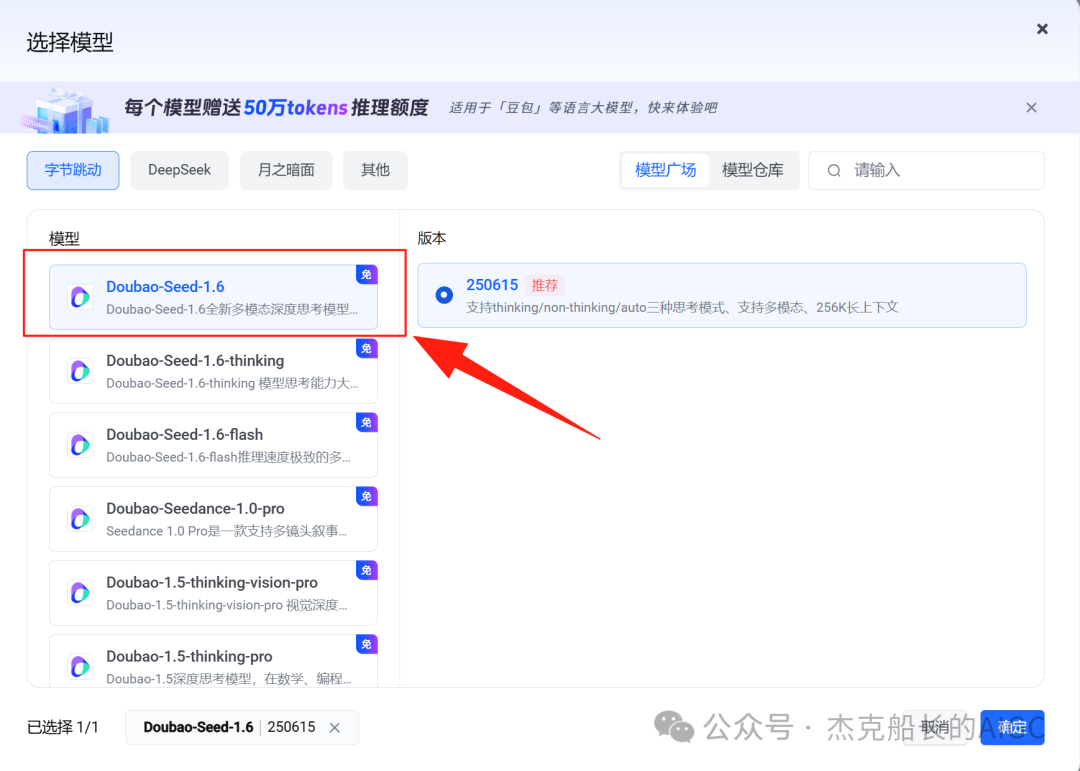Image resolution: width=1080 pixels, height=771 pixels.
Task: Pick the Doubao-Seedance-1.0-pro model name
Action: pos(195,508)
